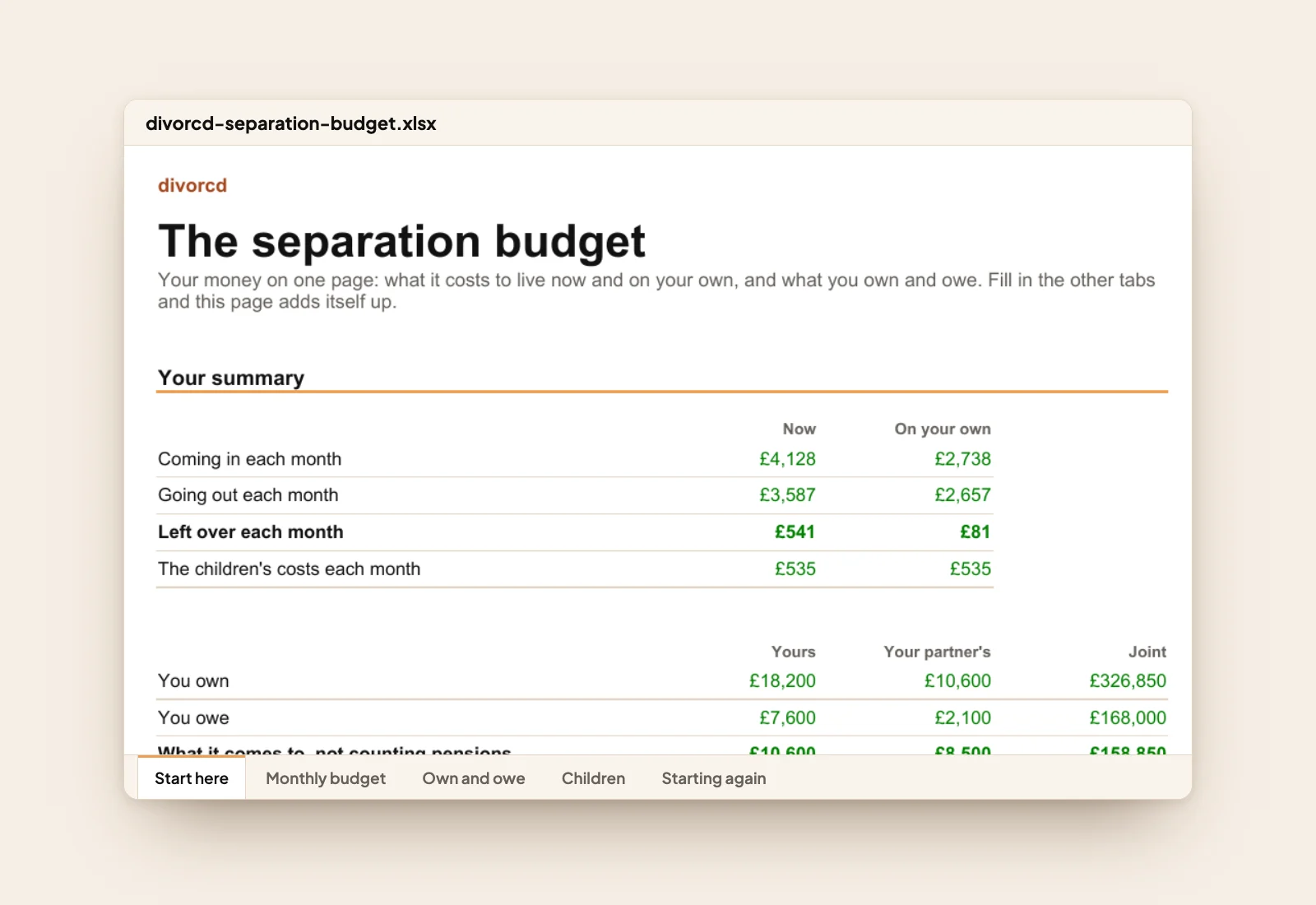Viewport: 1316px width, 905px height.
Task: Select the £81 left over value
Action: click(x=975, y=532)
